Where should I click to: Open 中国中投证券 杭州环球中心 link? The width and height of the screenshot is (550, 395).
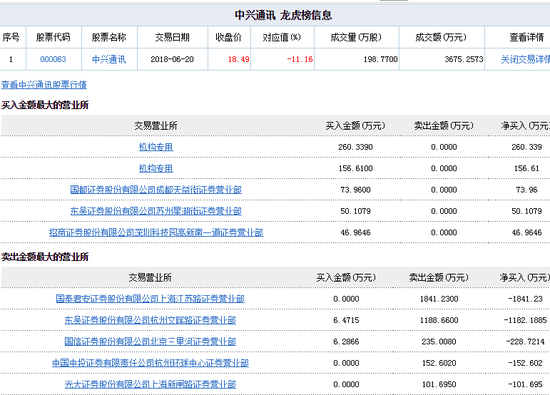[x=150, y=363]
